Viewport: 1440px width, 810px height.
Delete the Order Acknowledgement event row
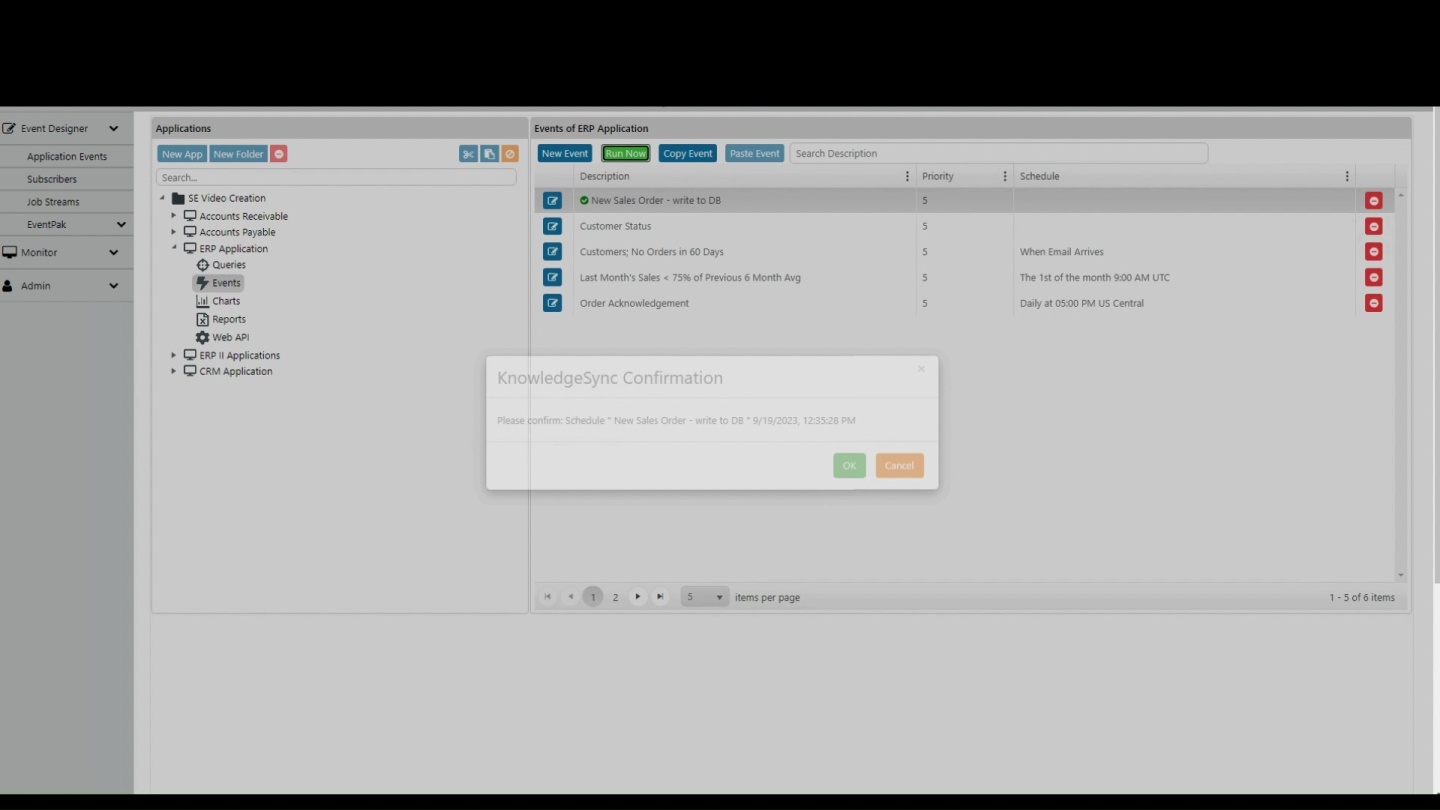1374,303
